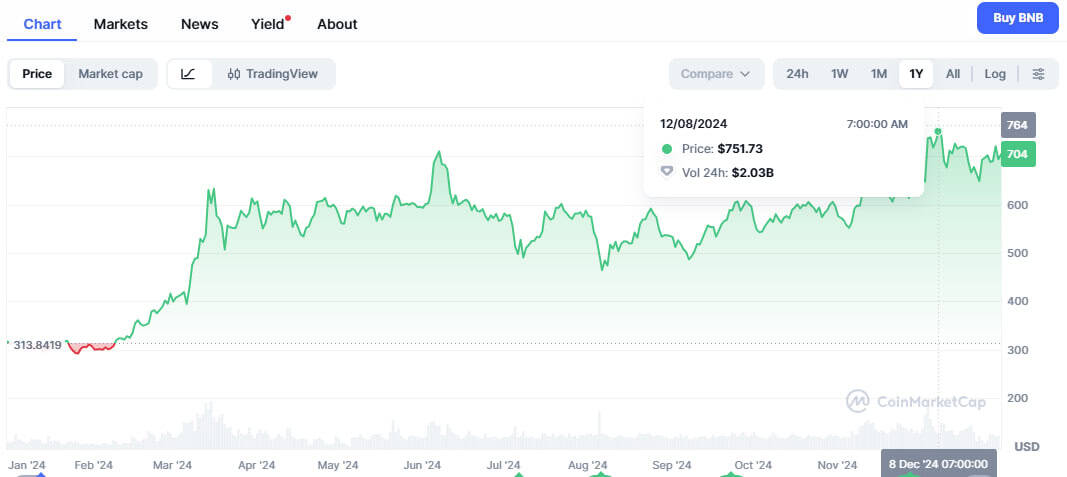Click the red notification dot on Yield

tap(288, 18)
